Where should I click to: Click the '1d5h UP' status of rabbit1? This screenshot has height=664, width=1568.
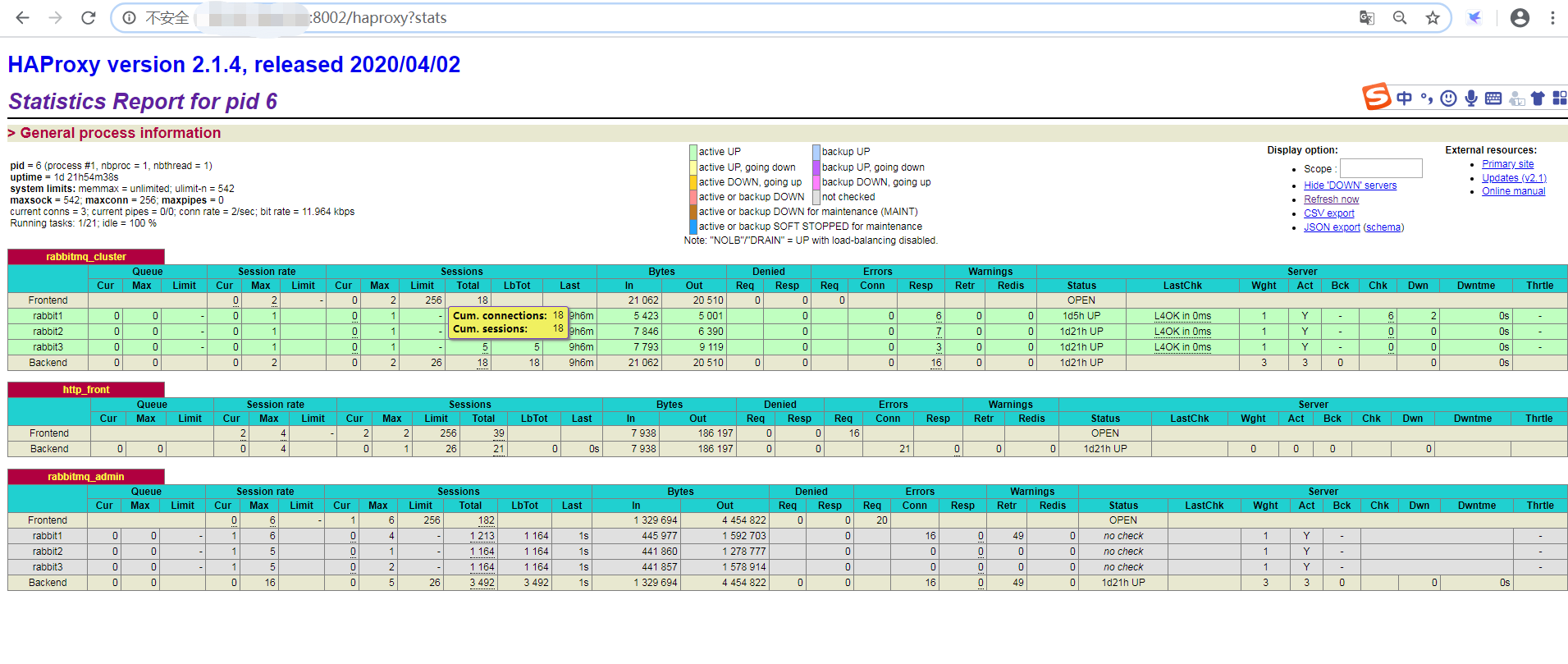pyautogui.click(x=1081, y=316)
